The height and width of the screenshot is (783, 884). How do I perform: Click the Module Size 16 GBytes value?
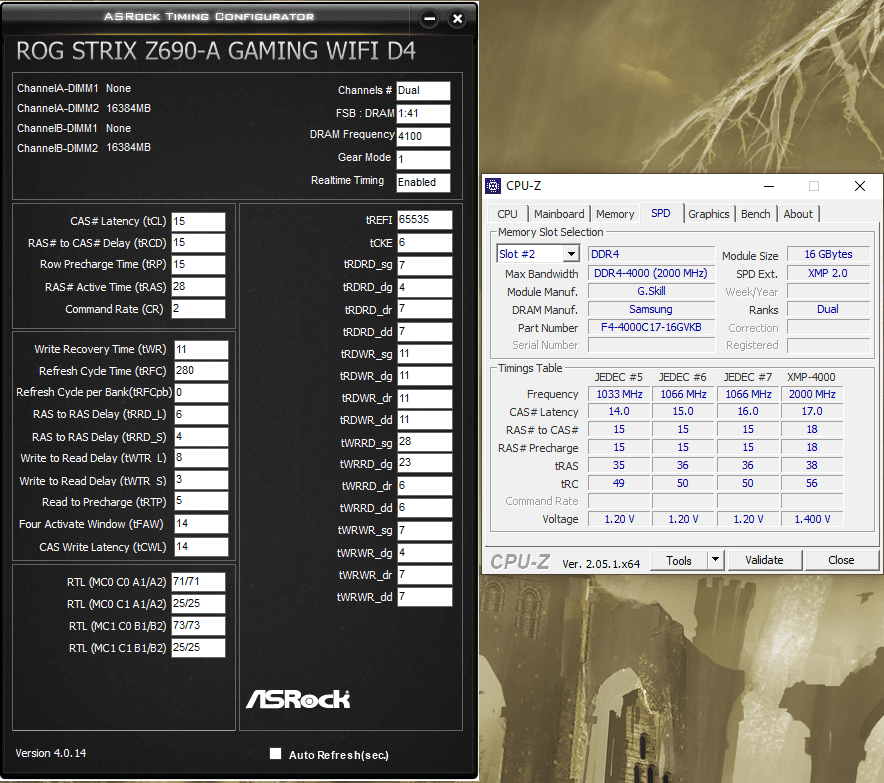coord(828,254)
